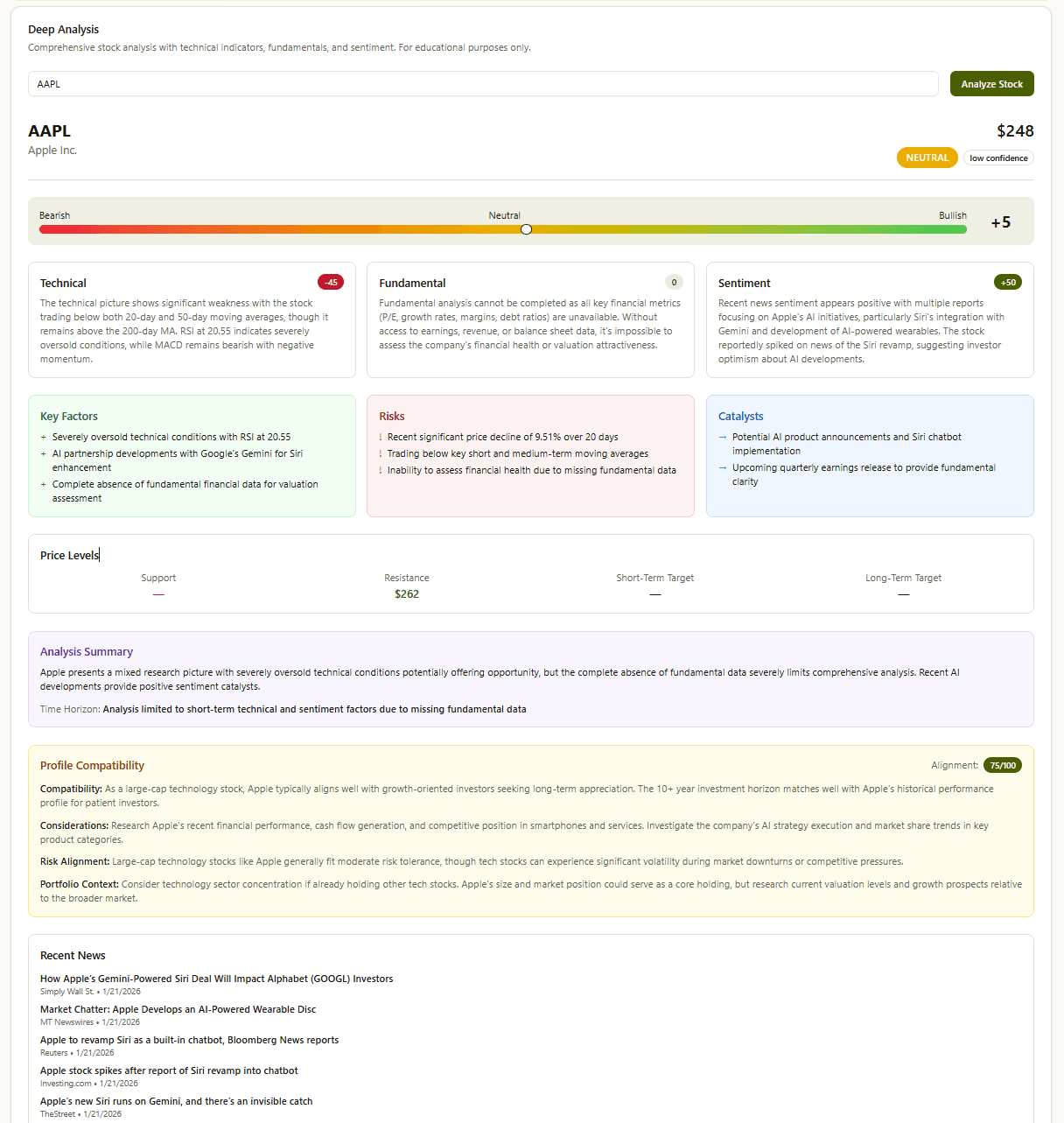Click the exclamation icon beside Recent significant price decline
The width and height of the screenshot is (1064, 1123).
point(381,437)
